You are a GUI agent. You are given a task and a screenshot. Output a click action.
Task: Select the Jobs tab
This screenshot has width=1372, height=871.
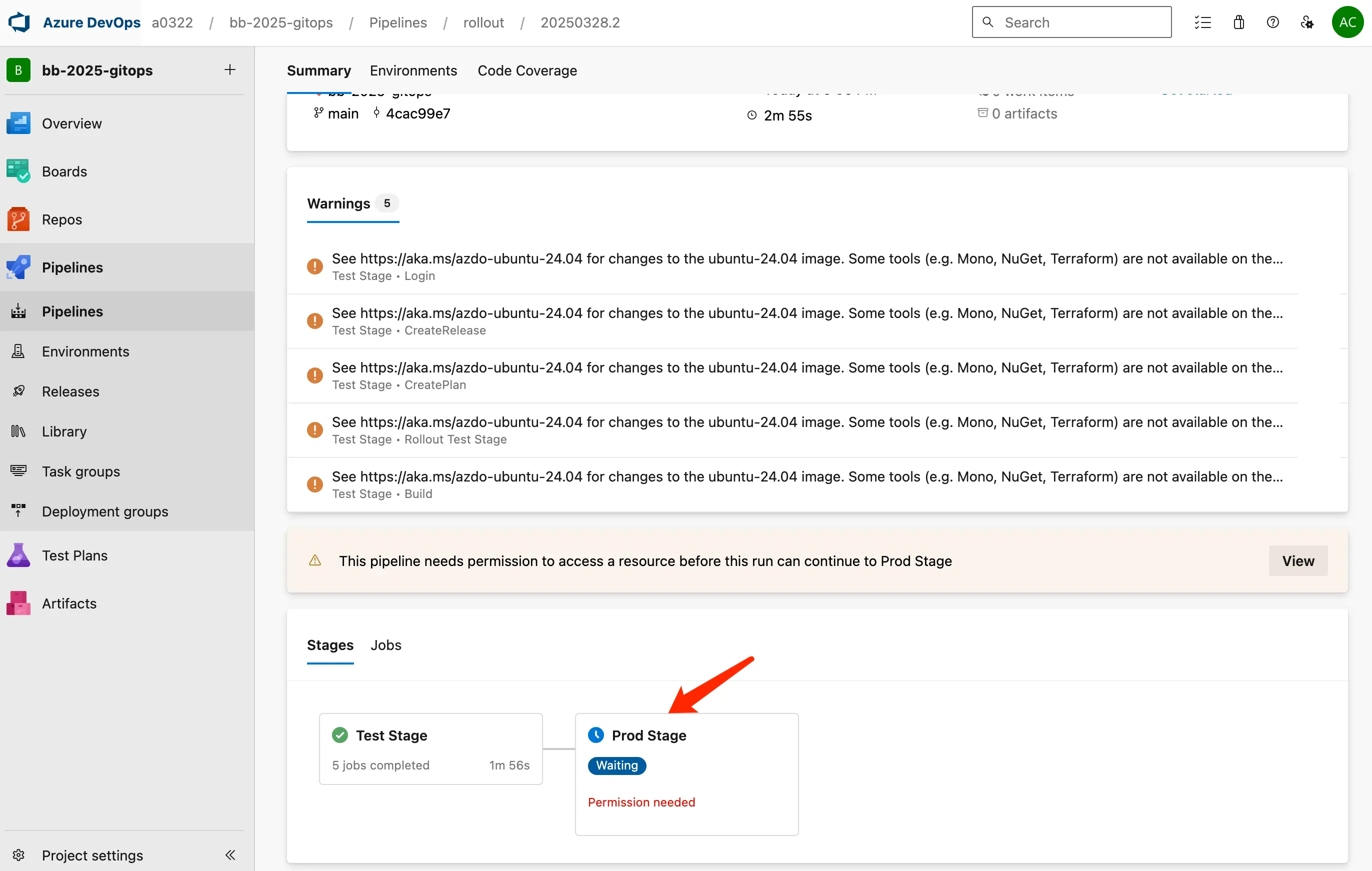[385, 645]
